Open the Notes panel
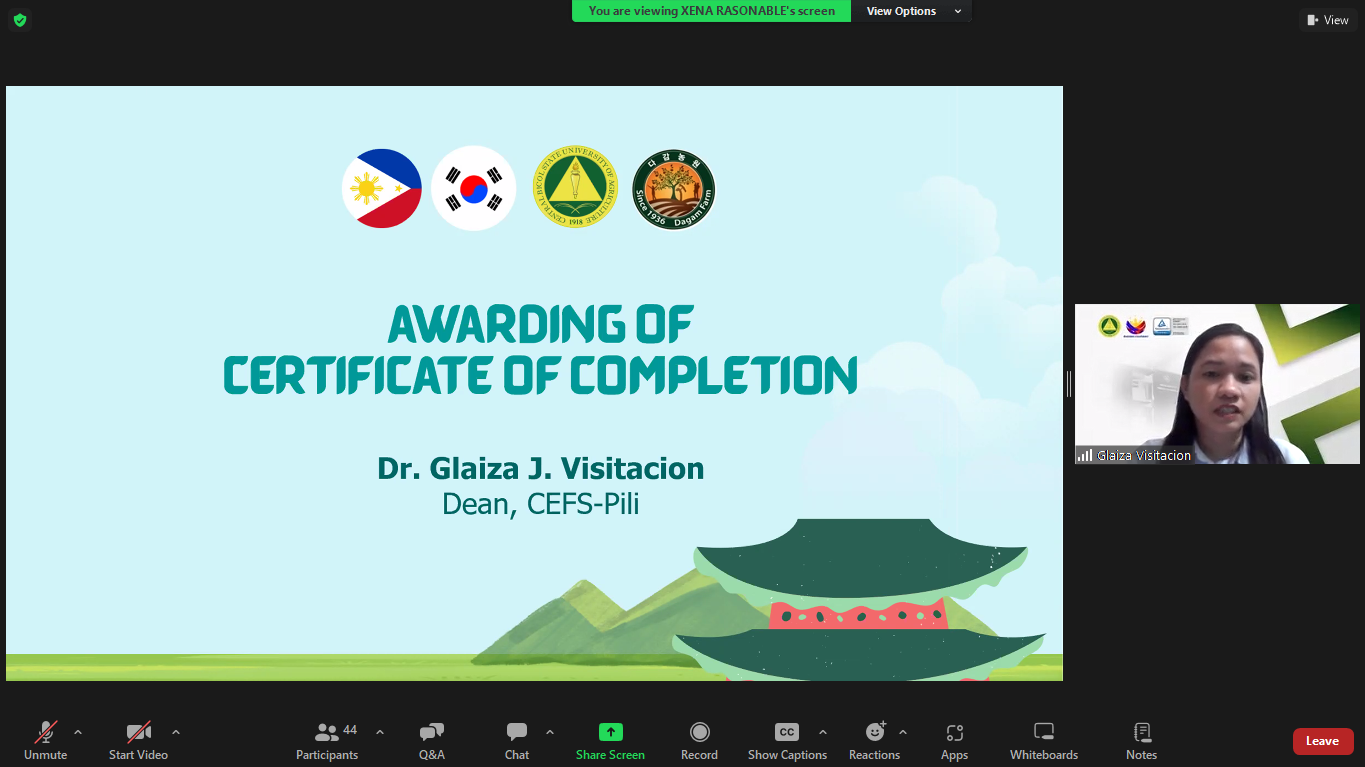This screenshot has height=767, width=1365. [x=1141, y=741]
